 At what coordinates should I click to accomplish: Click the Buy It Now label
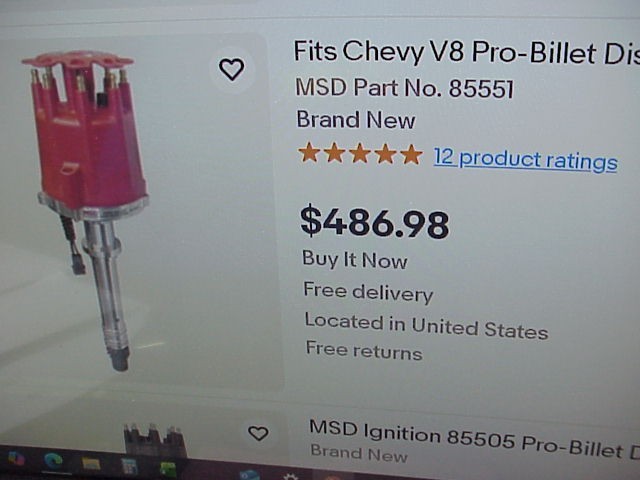(x=355, y=260)
